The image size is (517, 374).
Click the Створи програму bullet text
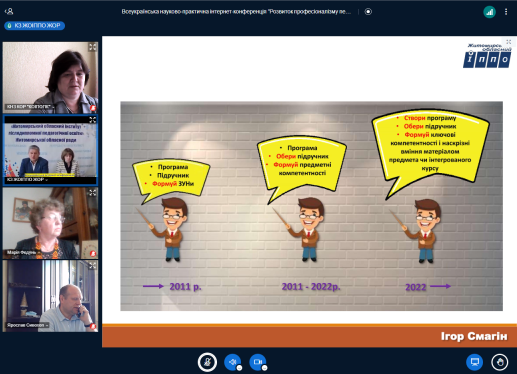(430, 118)
